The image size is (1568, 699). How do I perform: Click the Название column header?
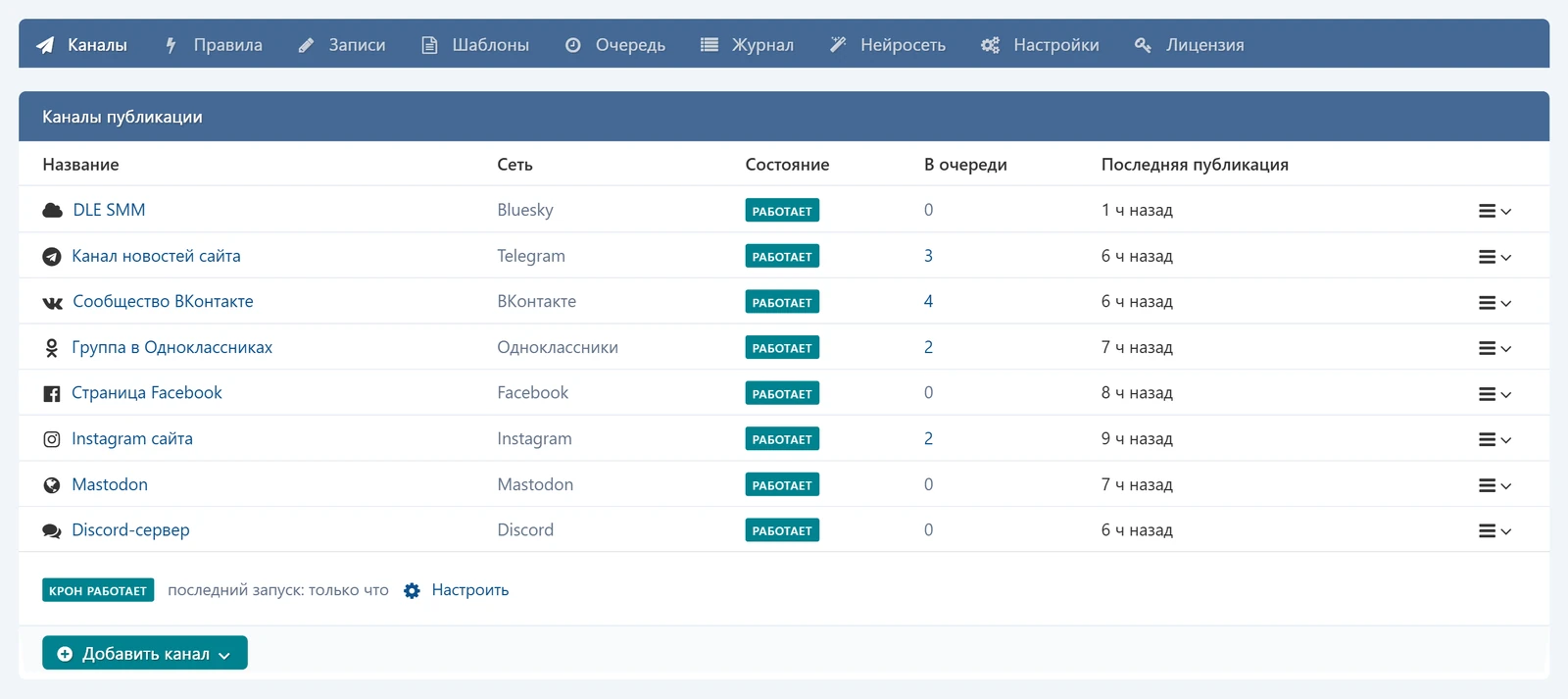(x=80, y=165)
